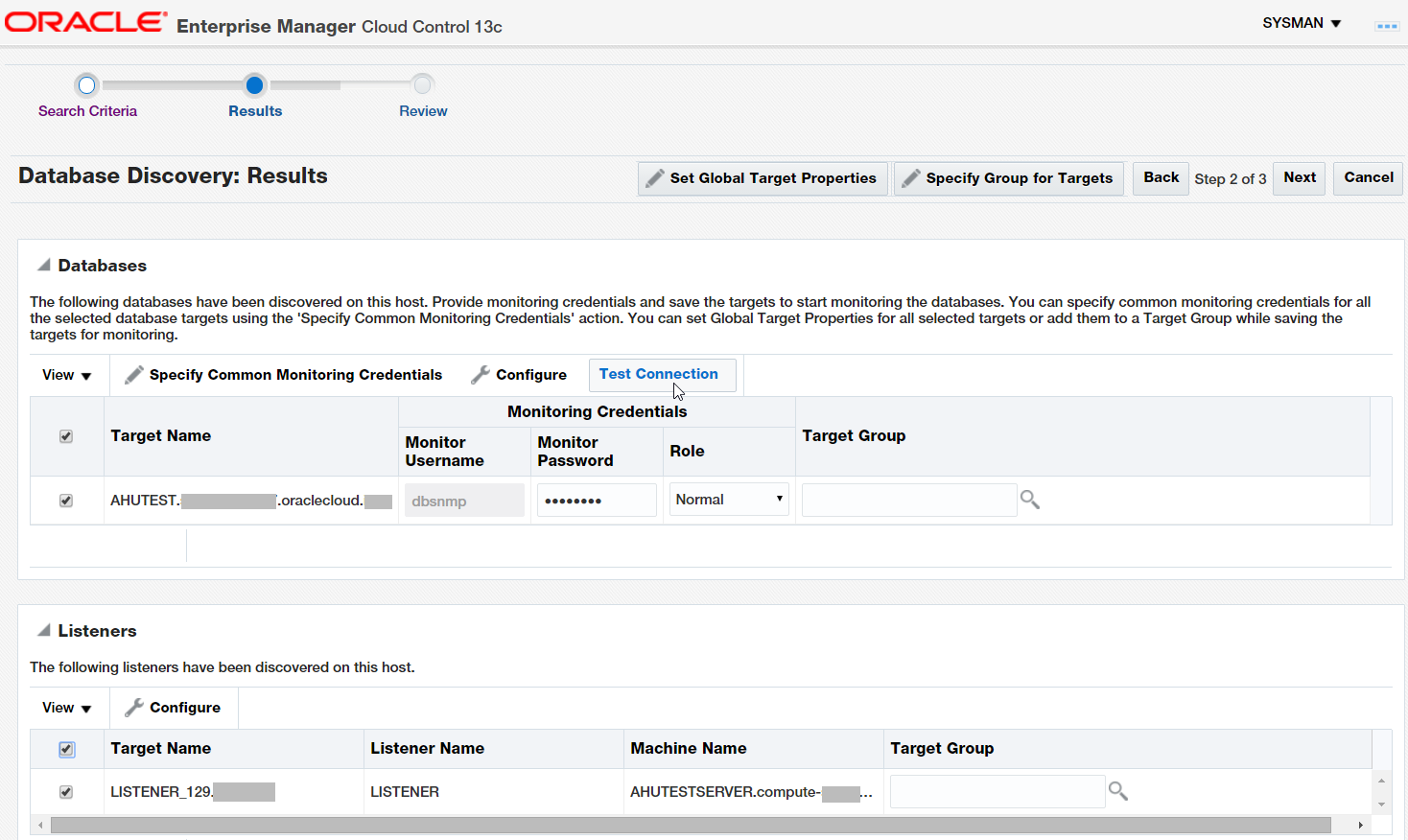The width and height of the screenshot is (1408, 840).
Task: Open the Role dropdown showing Normal
Action: (x=729, y=500)
